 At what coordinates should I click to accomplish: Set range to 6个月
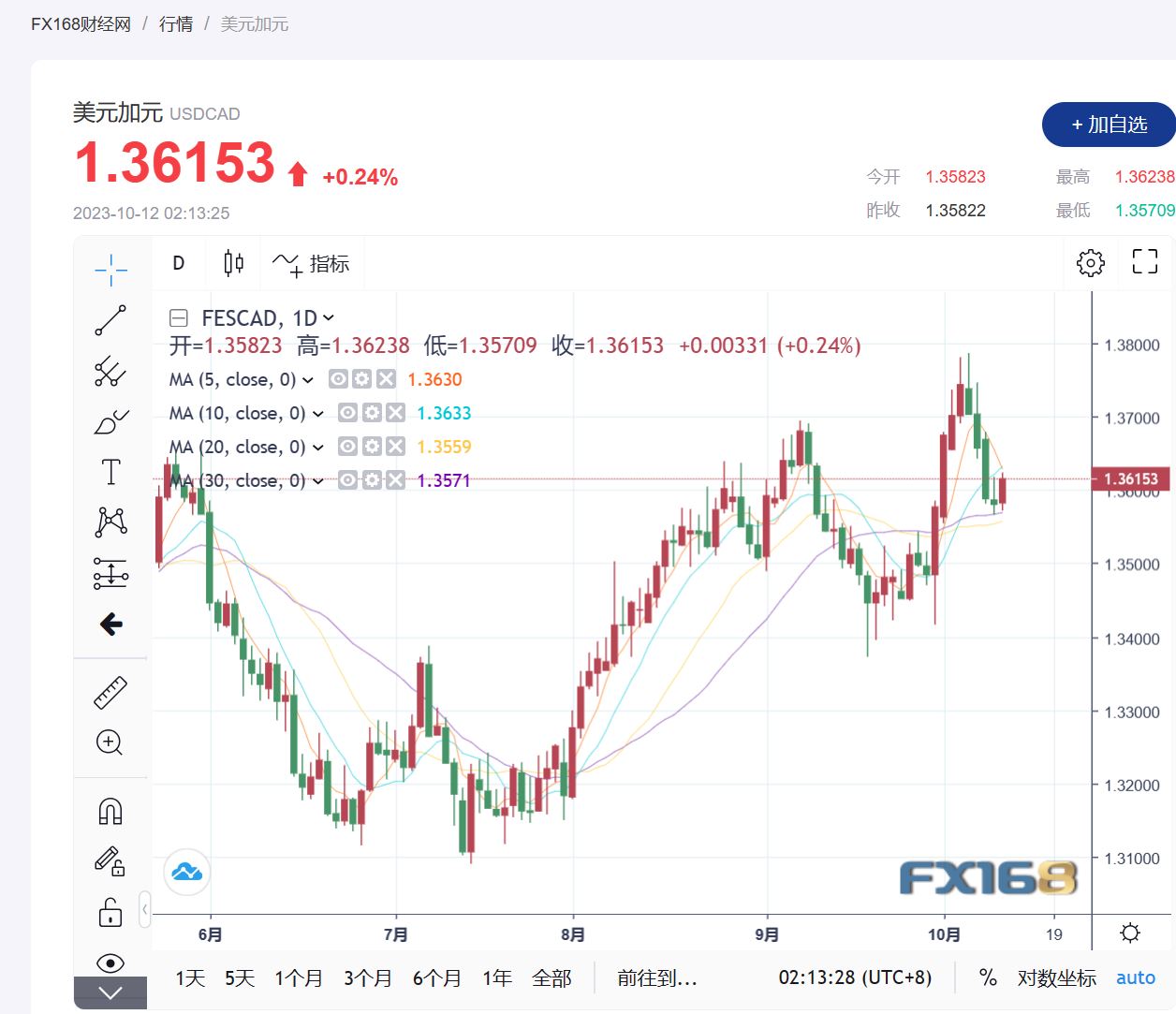click(x=437, y=978)
